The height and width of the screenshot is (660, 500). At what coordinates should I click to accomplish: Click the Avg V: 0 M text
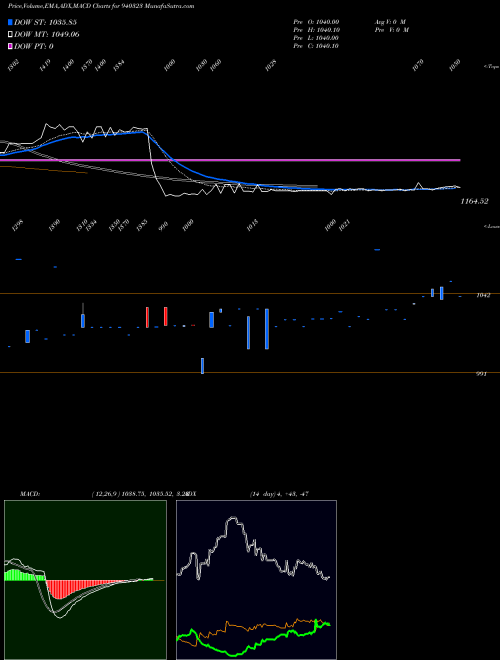(x=390, y=21)
